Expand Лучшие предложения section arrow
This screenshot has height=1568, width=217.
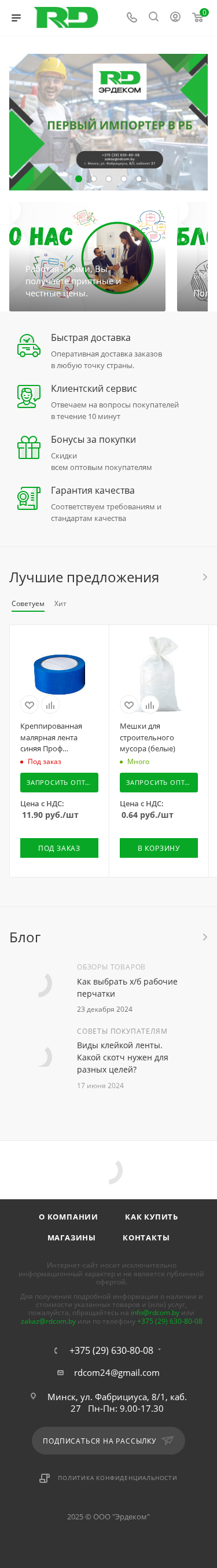point(205,577)
